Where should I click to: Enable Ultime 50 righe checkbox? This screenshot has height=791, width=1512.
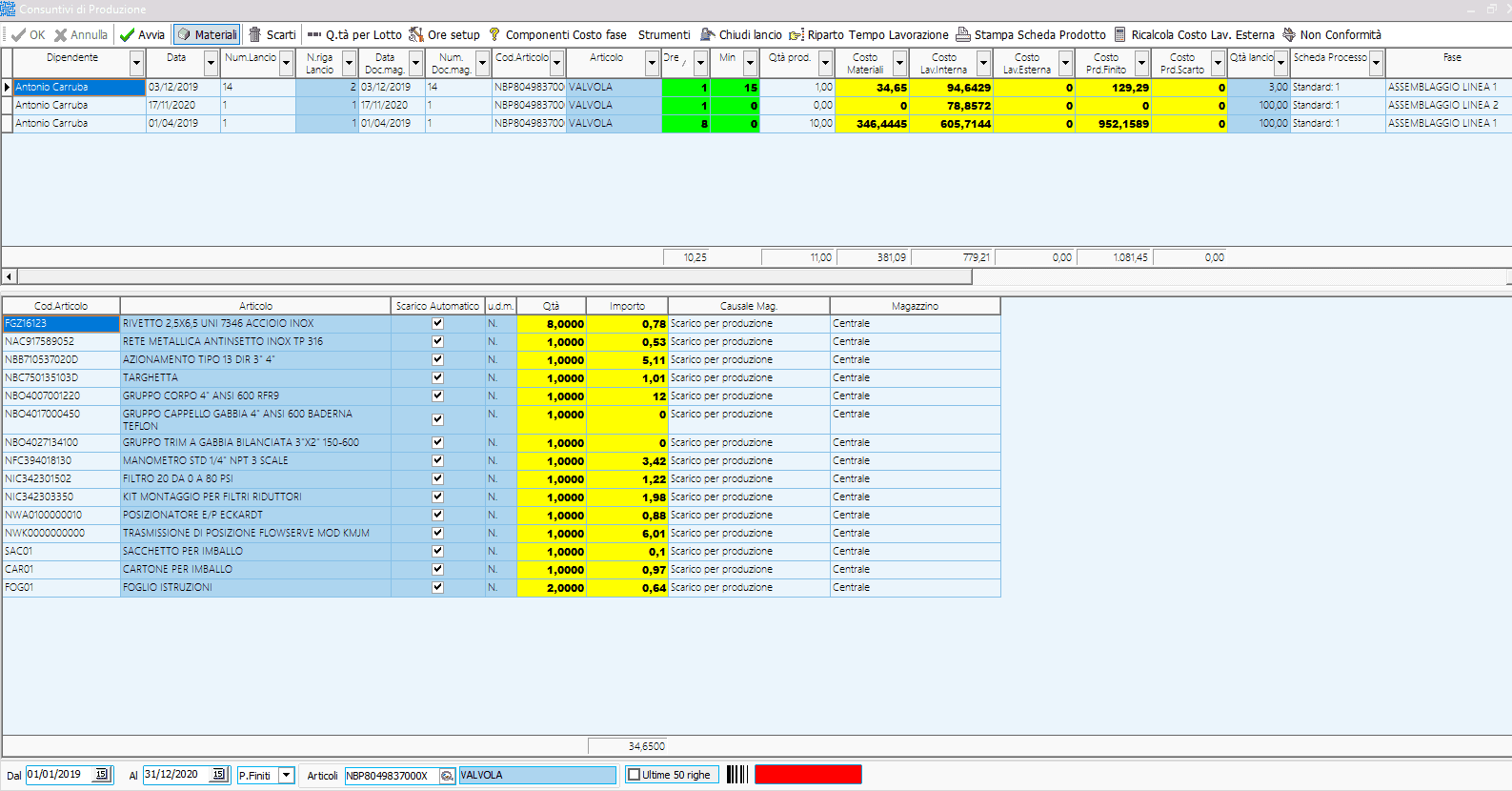[x=635, y=775]
